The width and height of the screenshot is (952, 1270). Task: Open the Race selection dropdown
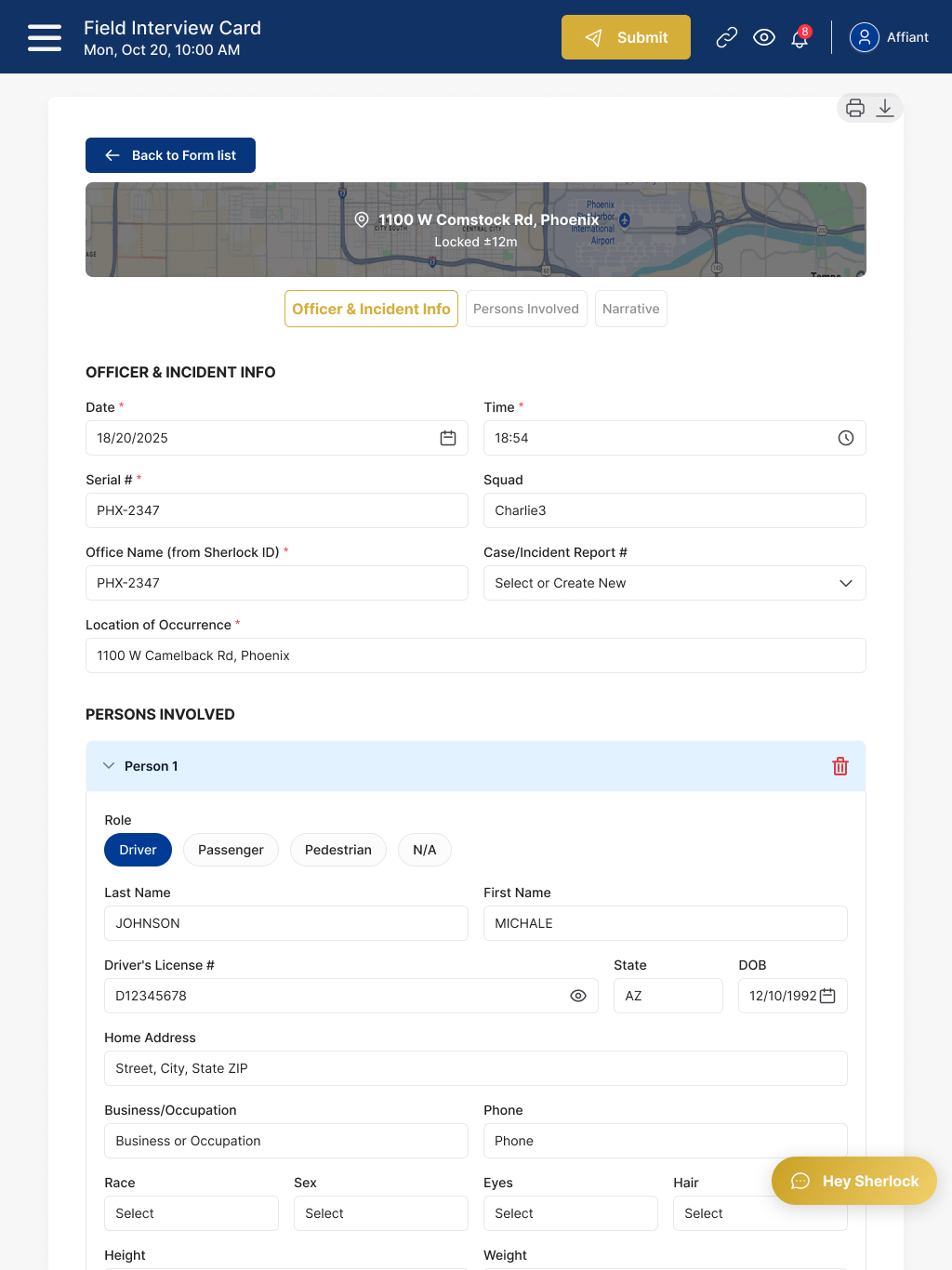tap(191, 1212)
